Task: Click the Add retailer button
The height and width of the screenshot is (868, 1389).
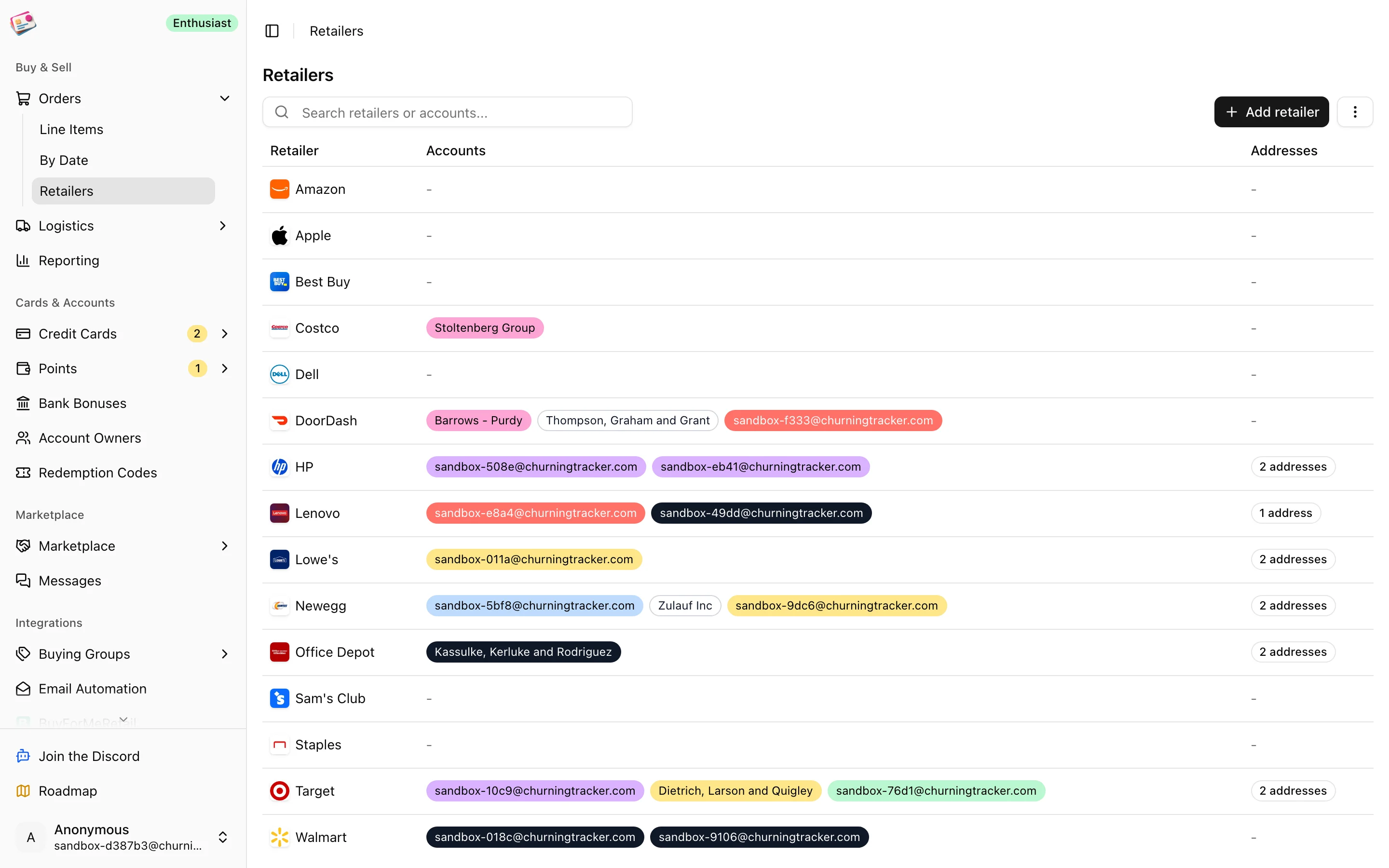Action: pyautogui.click(x=1271, y=112)
